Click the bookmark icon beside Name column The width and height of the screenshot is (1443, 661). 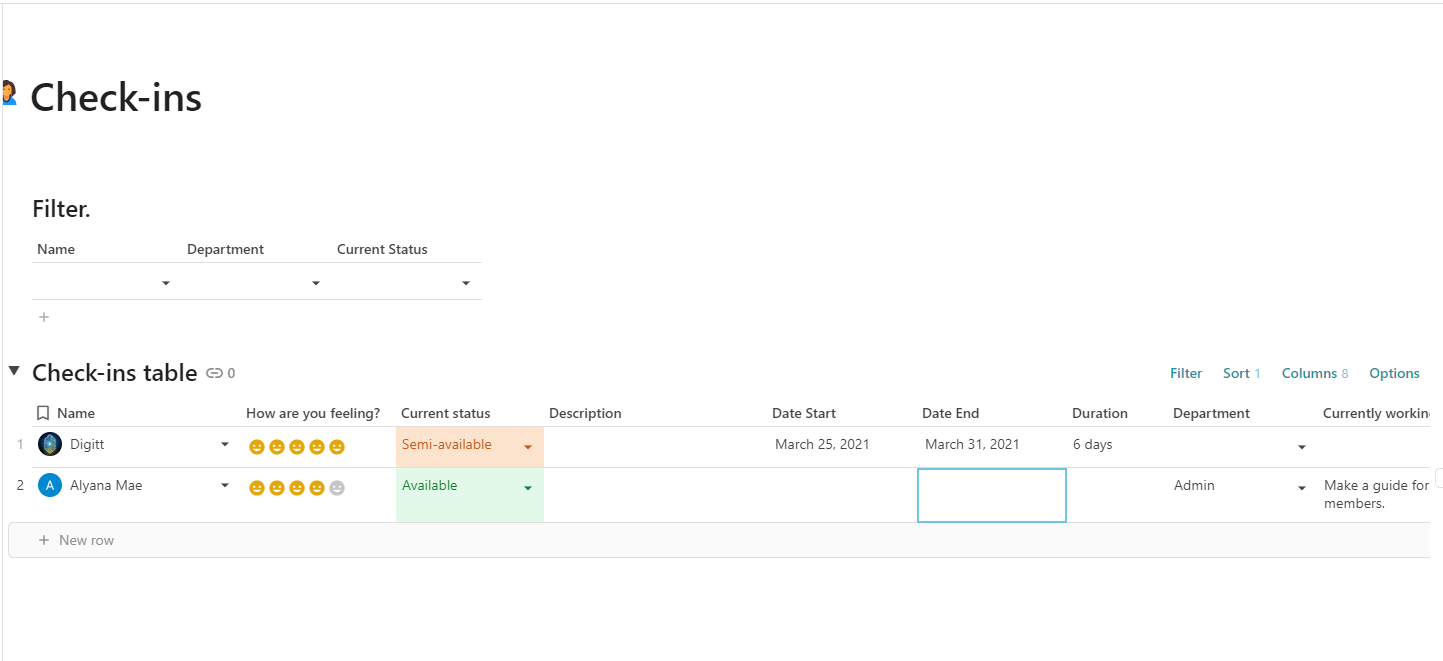tap(43, 413)
